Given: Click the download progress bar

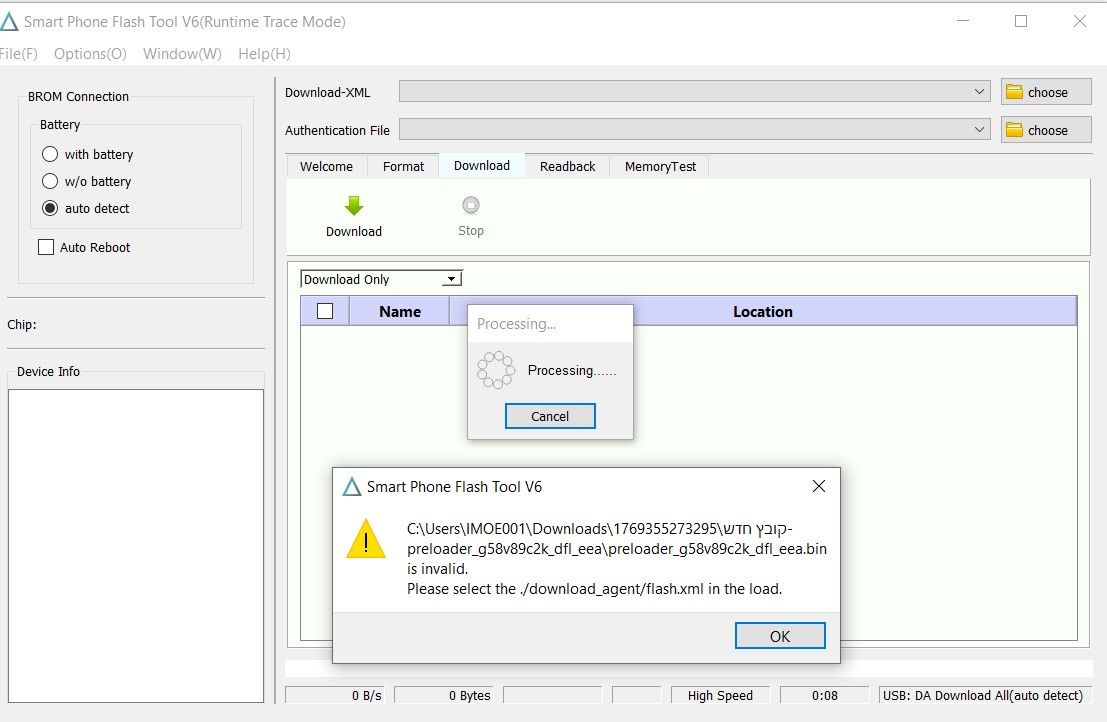Looking at the screenshot, I should [688, 669].
